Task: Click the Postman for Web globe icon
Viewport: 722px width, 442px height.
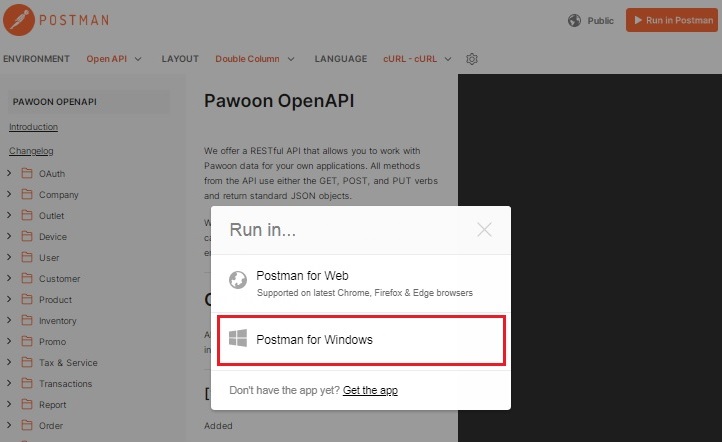Action: click(x=238, y=279)
